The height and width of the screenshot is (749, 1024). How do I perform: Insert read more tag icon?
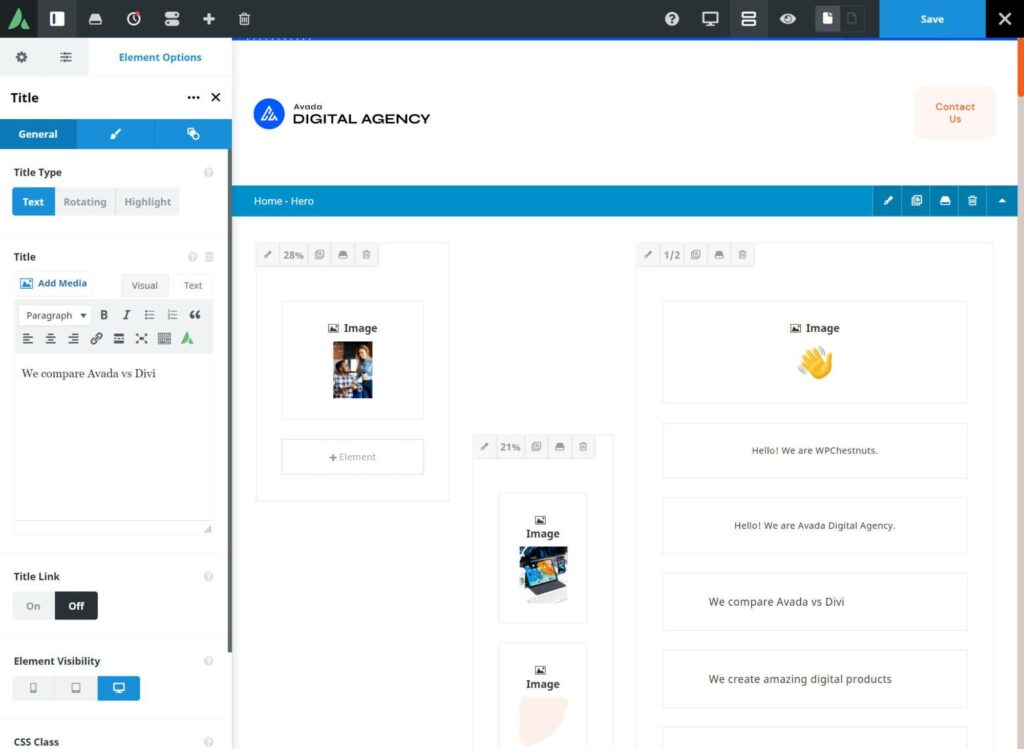(x=119, y=338)
